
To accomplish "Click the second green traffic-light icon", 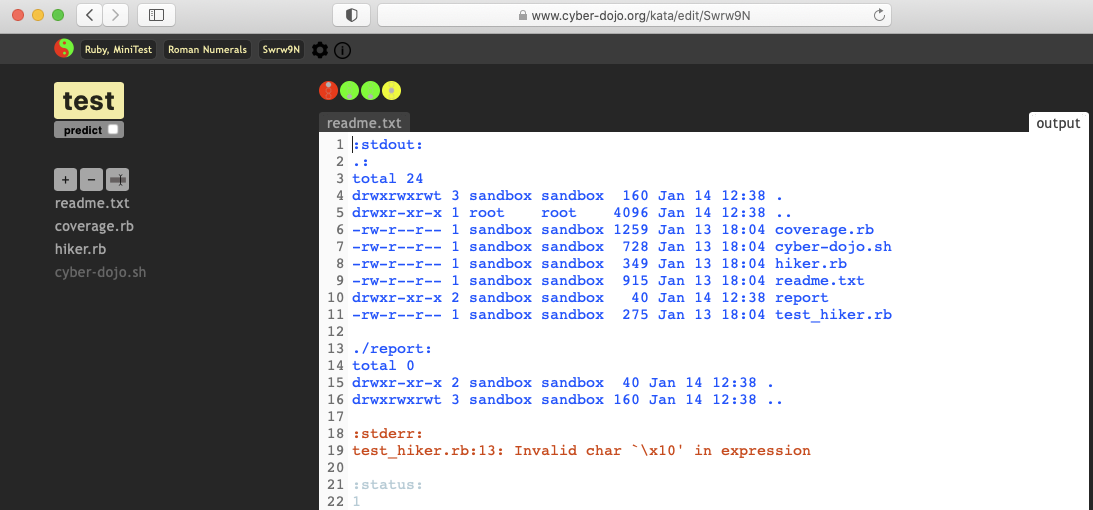I will (370, 91).
